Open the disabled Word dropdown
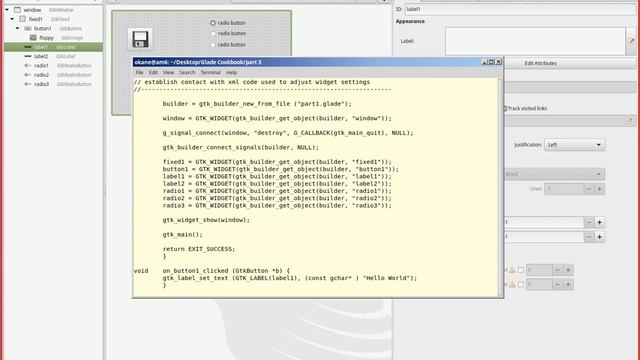This screenshot has width=640, height=360. [554, 174]
